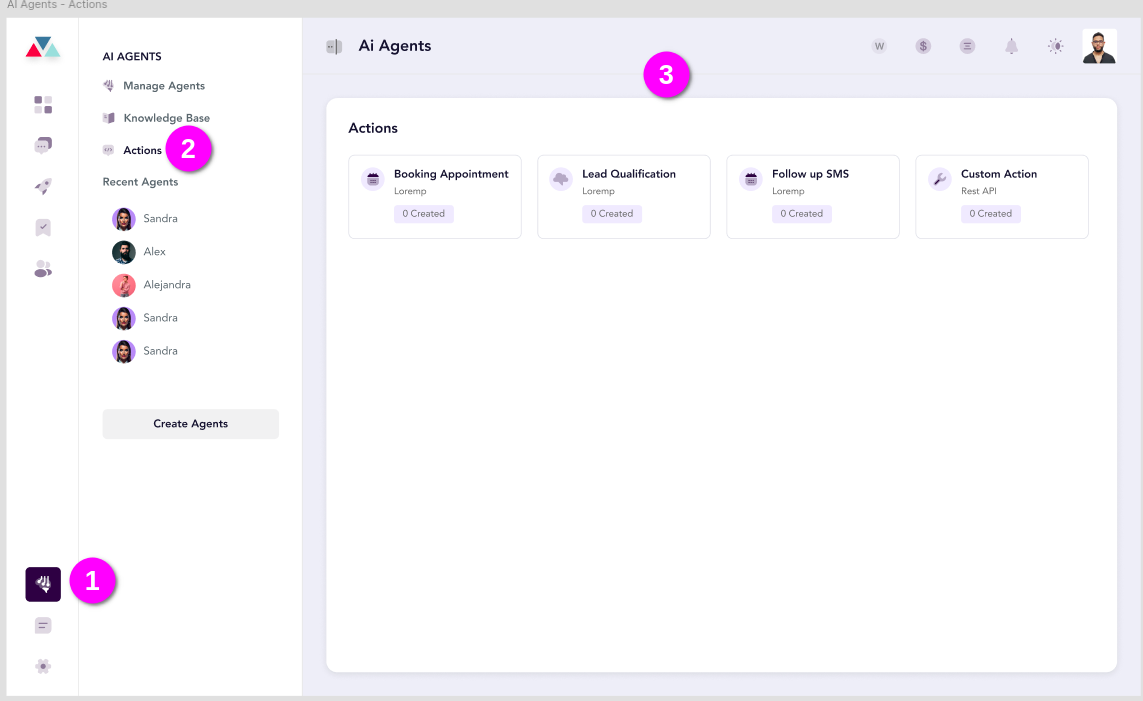Image resolution: width=1143 pixels, height=701 pixels.
Task: Click the Rest API subtitle text
Action: click(978, 191)
